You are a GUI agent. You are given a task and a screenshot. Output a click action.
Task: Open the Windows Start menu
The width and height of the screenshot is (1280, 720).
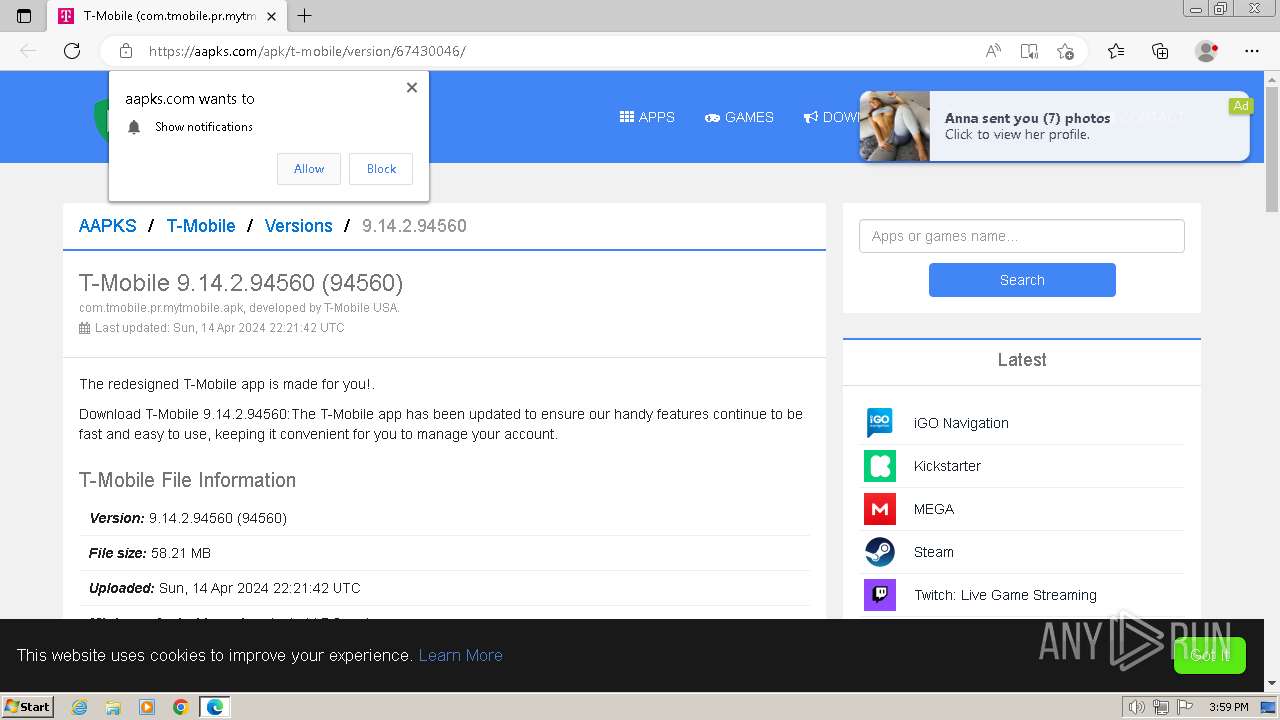27,706
